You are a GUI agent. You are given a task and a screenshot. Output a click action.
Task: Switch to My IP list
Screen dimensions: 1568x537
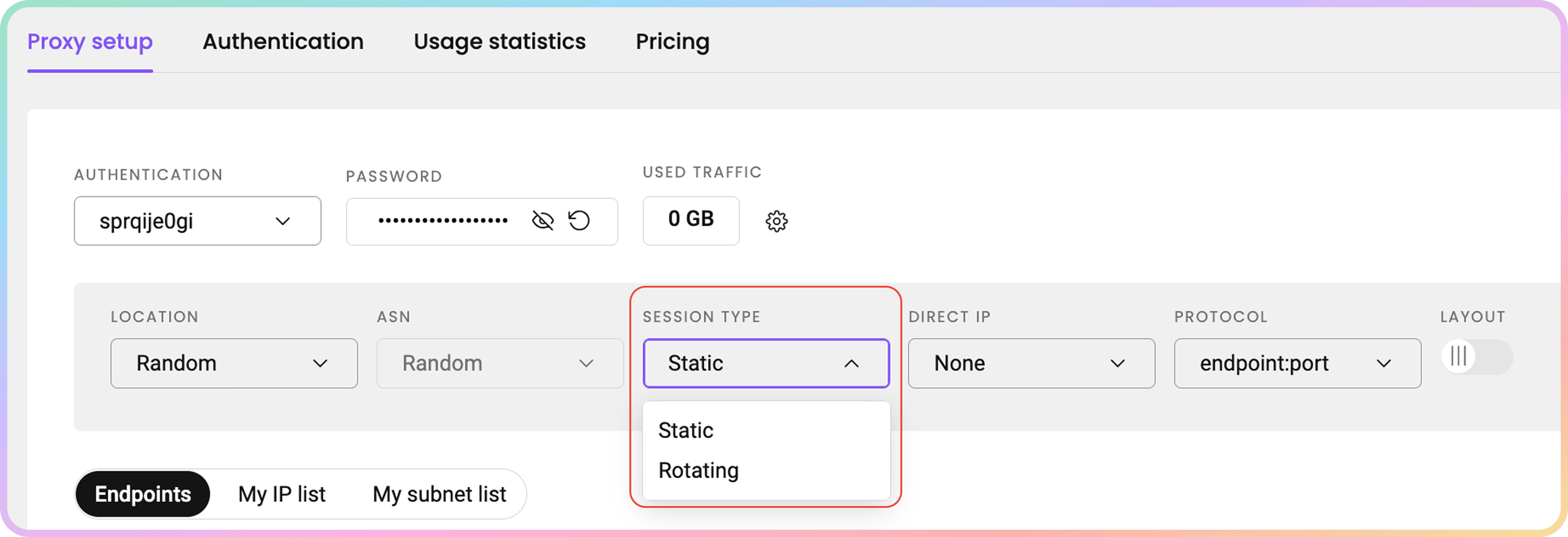coord(282,494)
